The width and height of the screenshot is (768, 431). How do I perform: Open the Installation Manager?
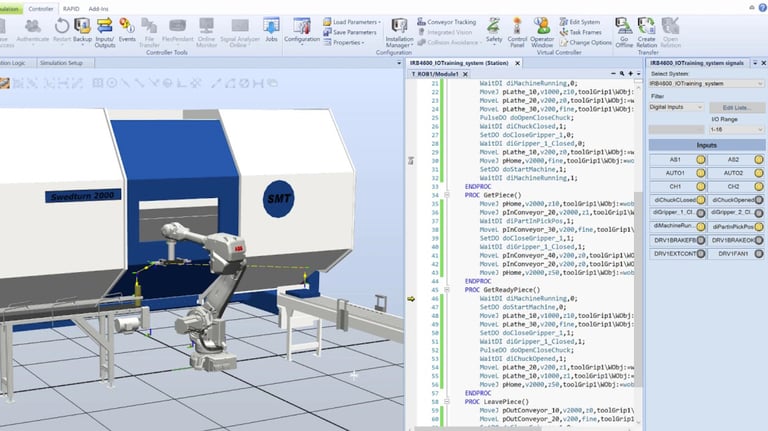tap(399, 32)
